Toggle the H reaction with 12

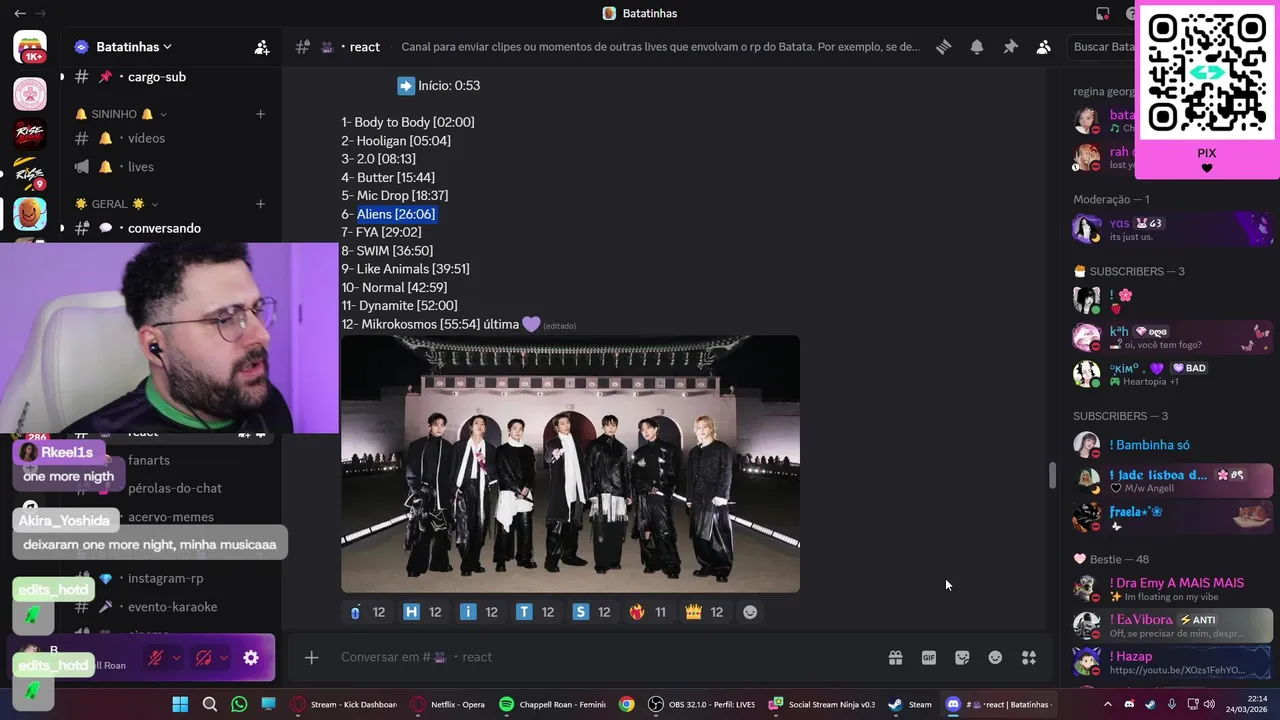tap(422, 612)
